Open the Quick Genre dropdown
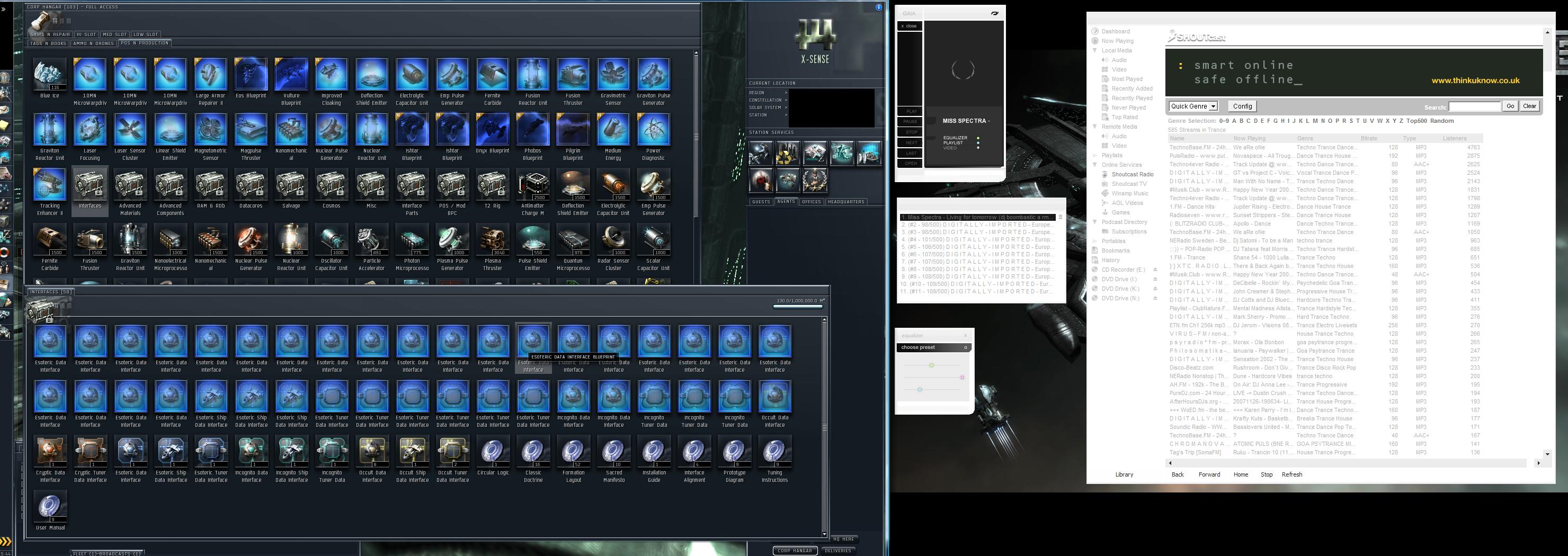Screen dimensions: 1568x556 point(1193,106)
